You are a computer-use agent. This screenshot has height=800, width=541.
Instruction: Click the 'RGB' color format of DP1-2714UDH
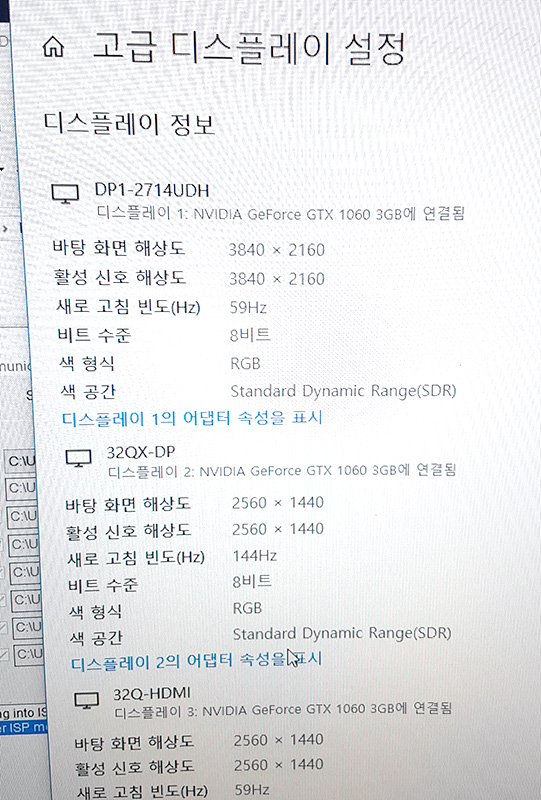coord(245,364)
